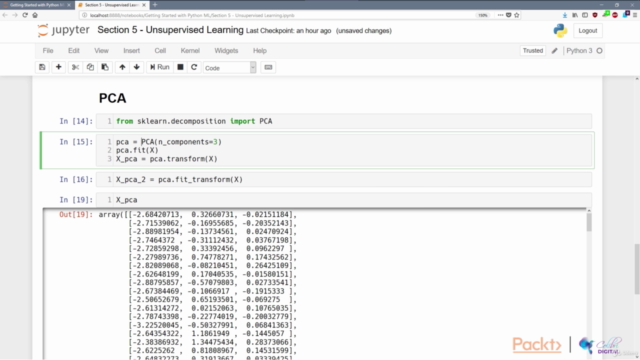Close the Section 5 browser tab
Image resolution: width=640 pixels, height=360 pixels.
(144, 5)
